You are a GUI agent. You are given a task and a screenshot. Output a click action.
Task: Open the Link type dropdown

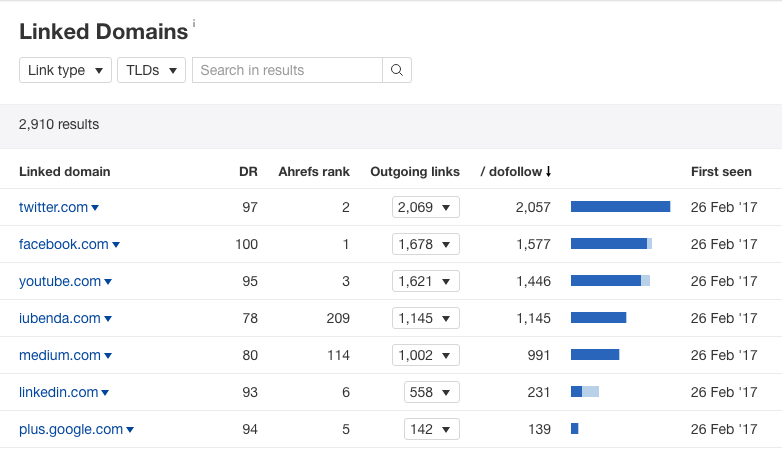click(x=65, y=70)
